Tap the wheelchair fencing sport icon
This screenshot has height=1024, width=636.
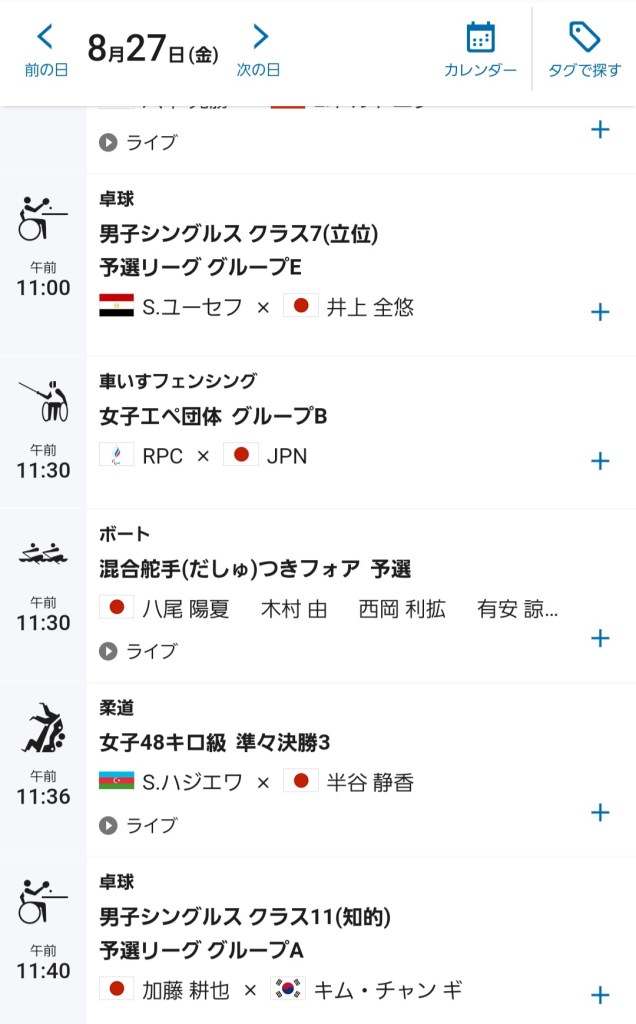[x=43, y=401]
